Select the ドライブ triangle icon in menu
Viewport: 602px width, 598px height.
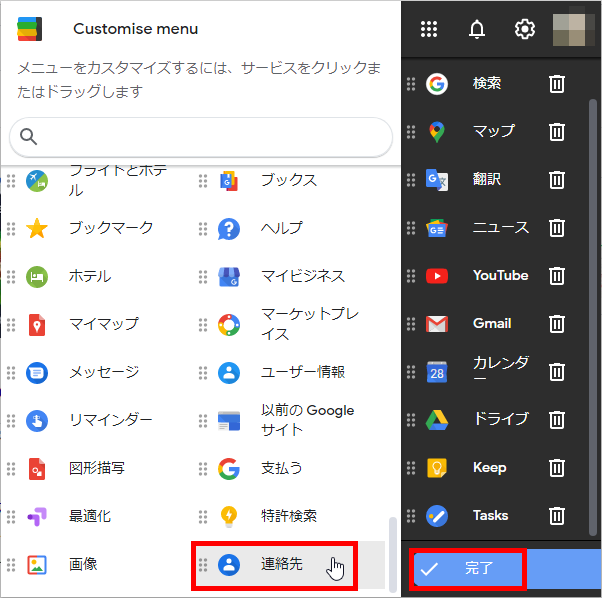coord(437,420)
